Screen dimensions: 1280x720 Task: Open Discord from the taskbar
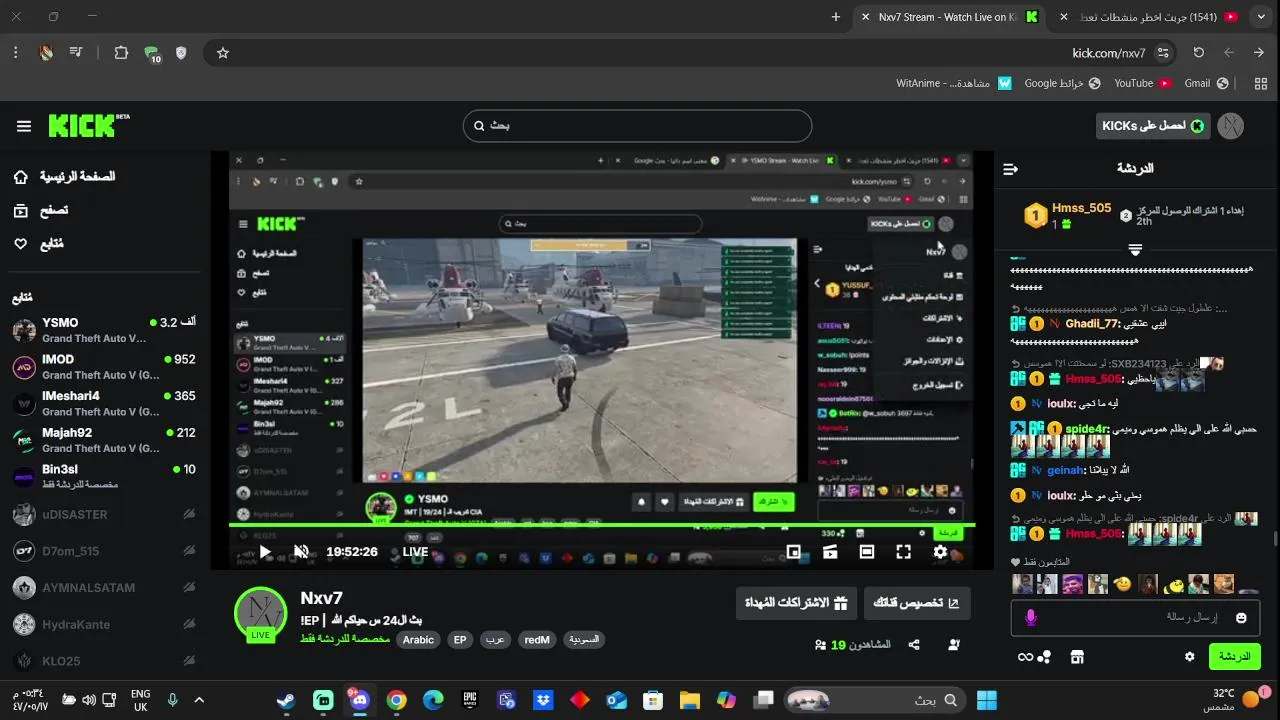[359, 700]
